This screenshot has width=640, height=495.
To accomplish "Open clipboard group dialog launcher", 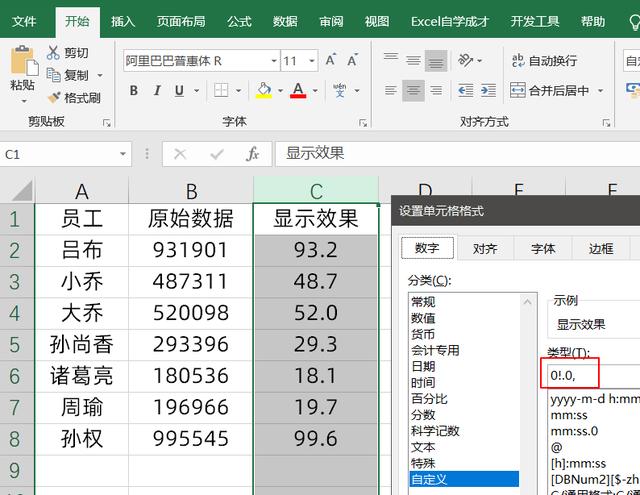I will [107, 122].
